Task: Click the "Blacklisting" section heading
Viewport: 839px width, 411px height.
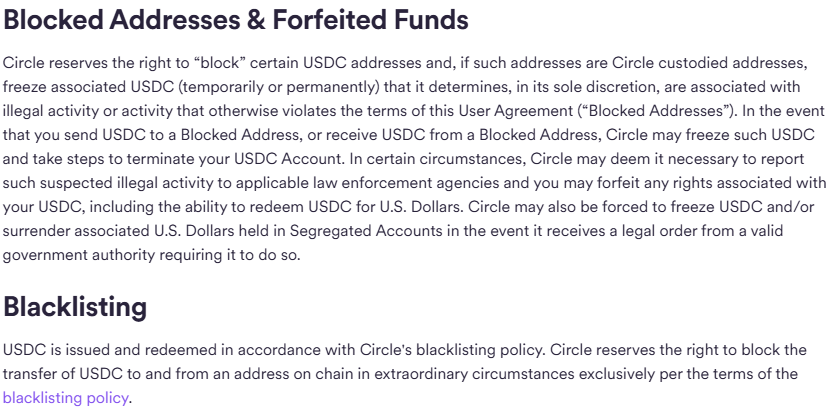Action: tap(75, 307)
